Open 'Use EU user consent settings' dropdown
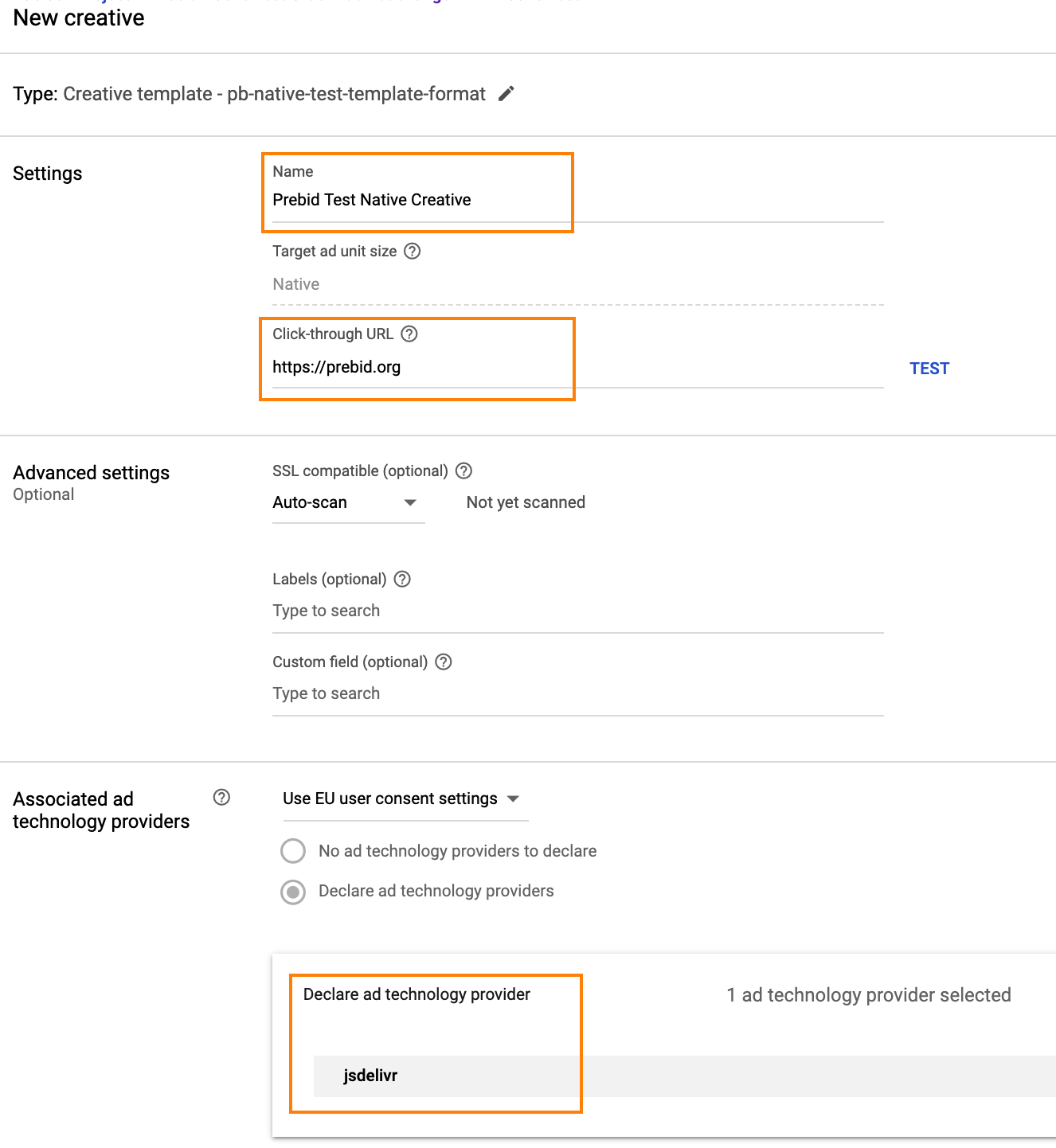This screenshot has width=1056, height=1148. click(x=401, y=799)
